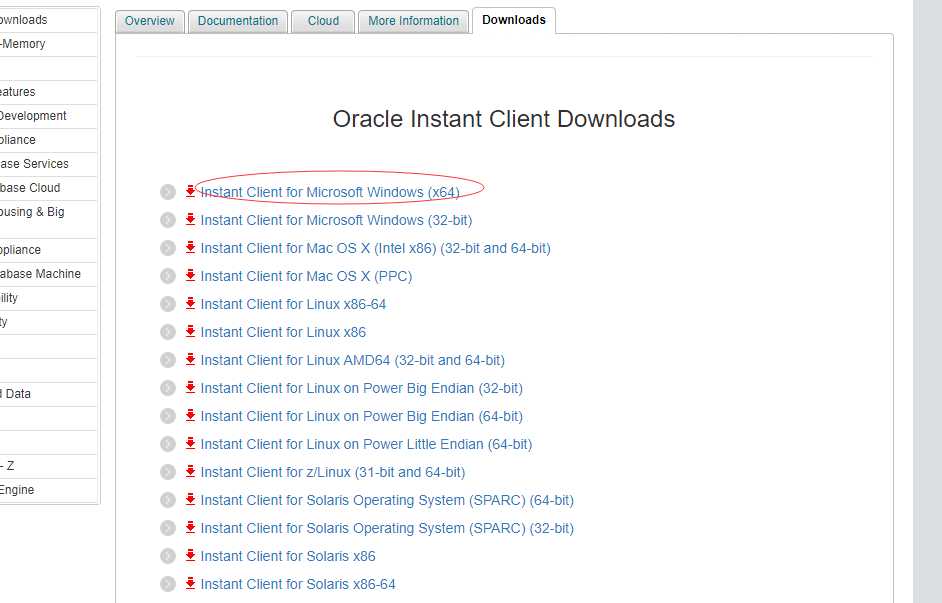
Task: Click download icon for z/Linux client
Action: click(190, 471)
